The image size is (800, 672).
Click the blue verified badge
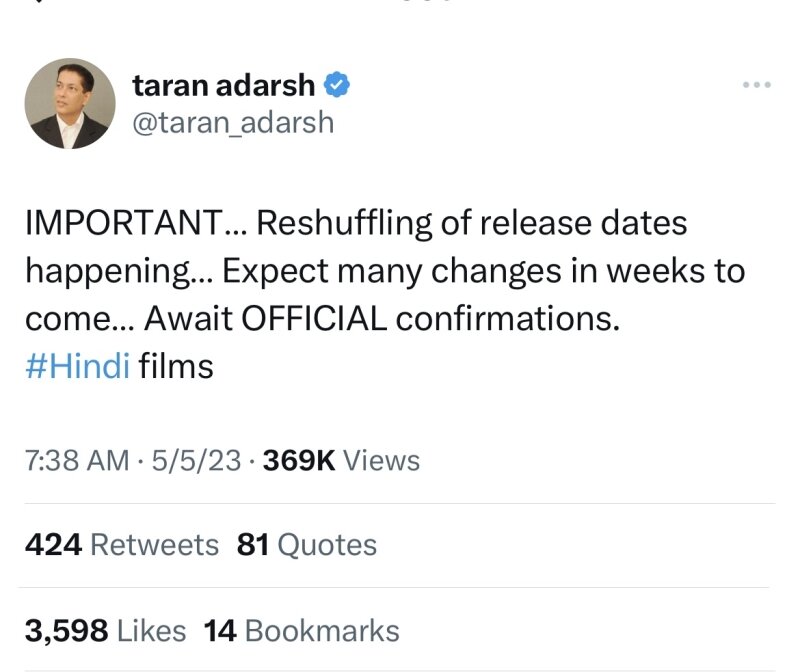339,86
